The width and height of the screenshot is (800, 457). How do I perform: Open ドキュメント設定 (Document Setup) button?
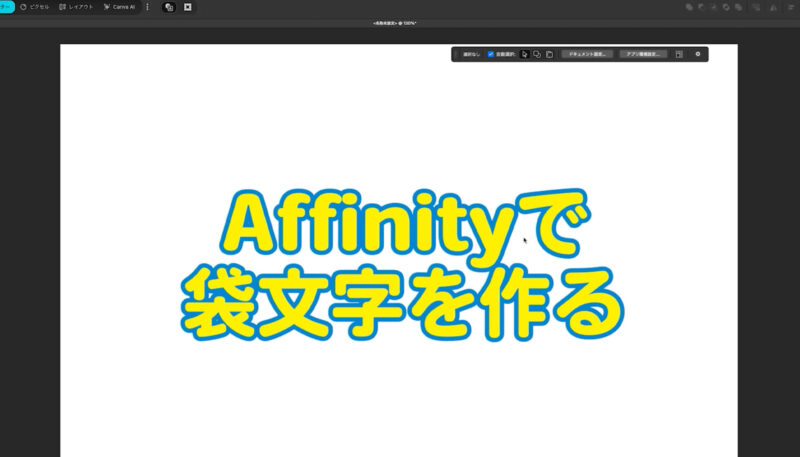(x=587, y=54)
